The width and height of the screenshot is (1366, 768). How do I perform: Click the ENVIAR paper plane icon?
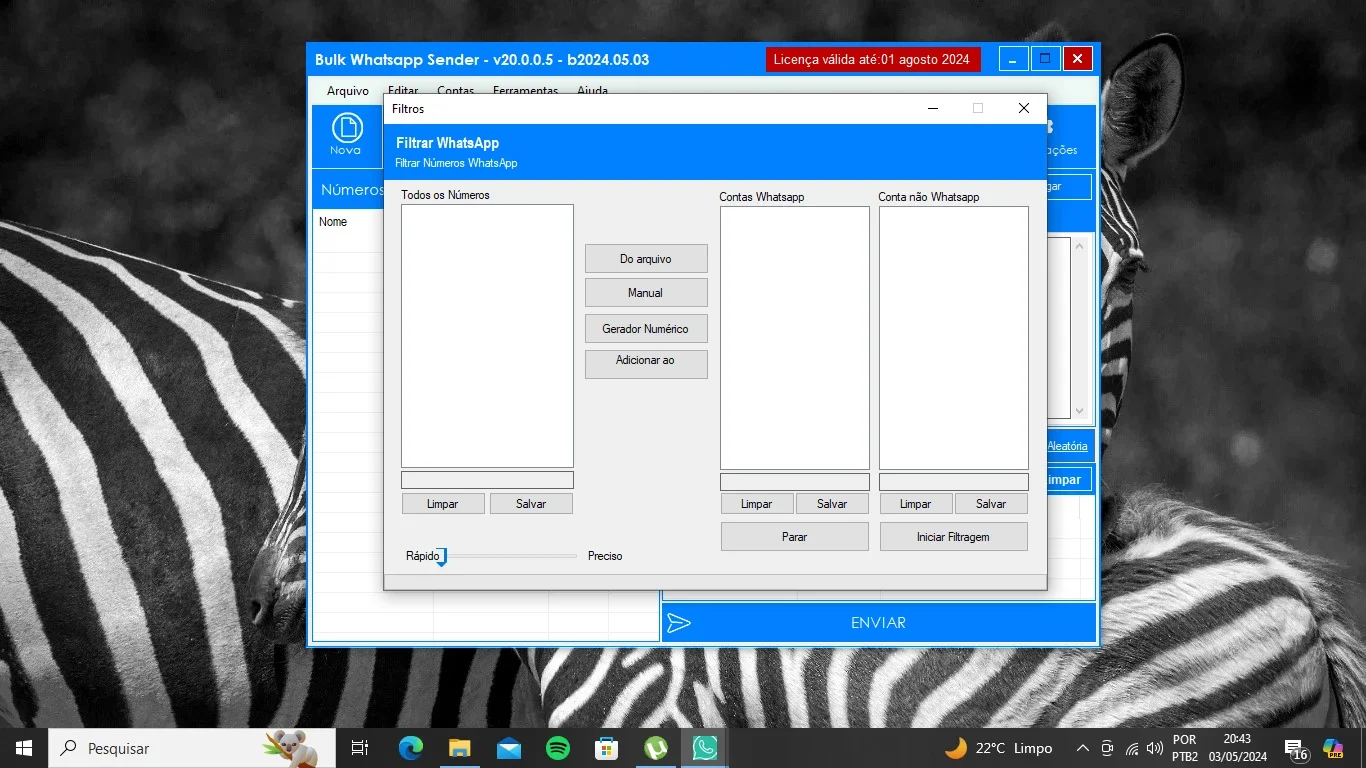679,623
